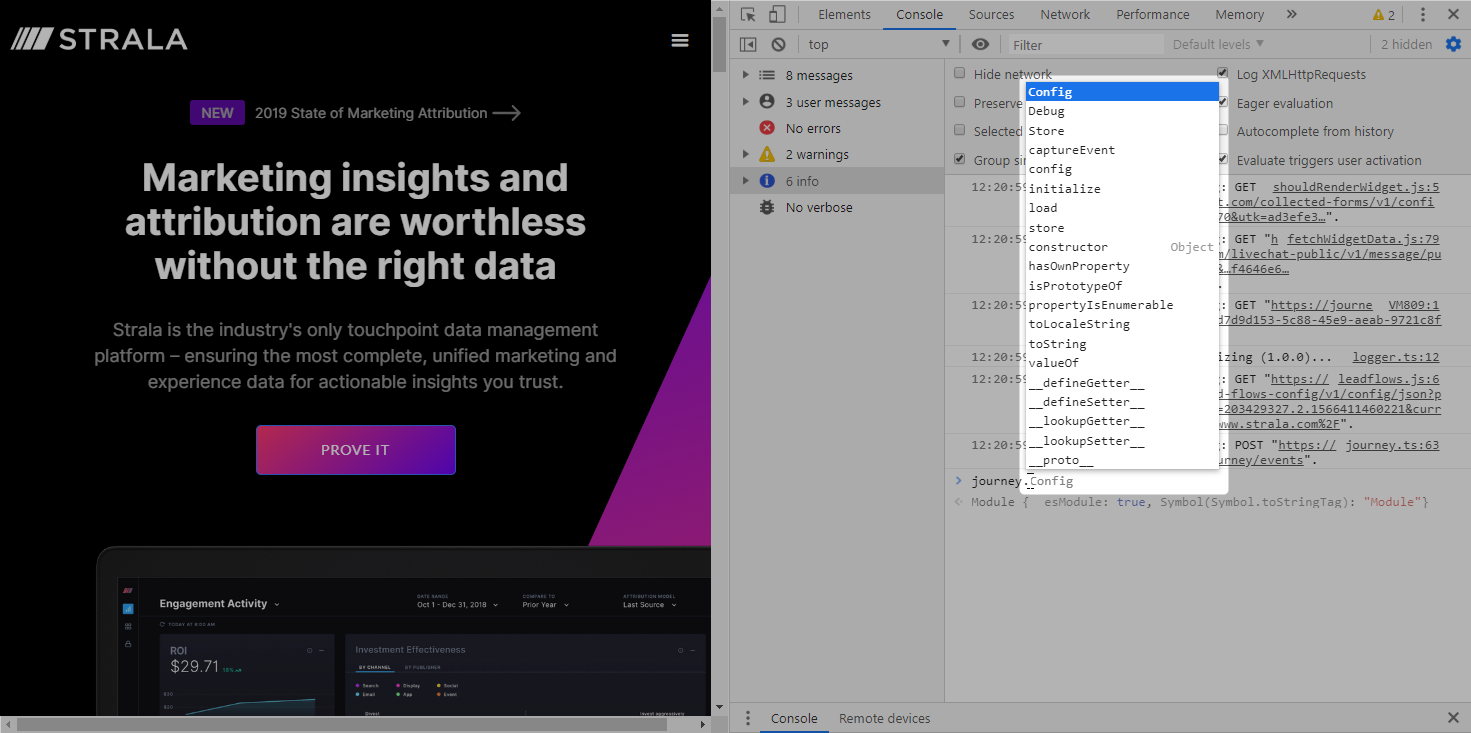Viewport: 1471px width, 733px height.
Task: Select the inspect element picker icon
Action: coord(748,14)
